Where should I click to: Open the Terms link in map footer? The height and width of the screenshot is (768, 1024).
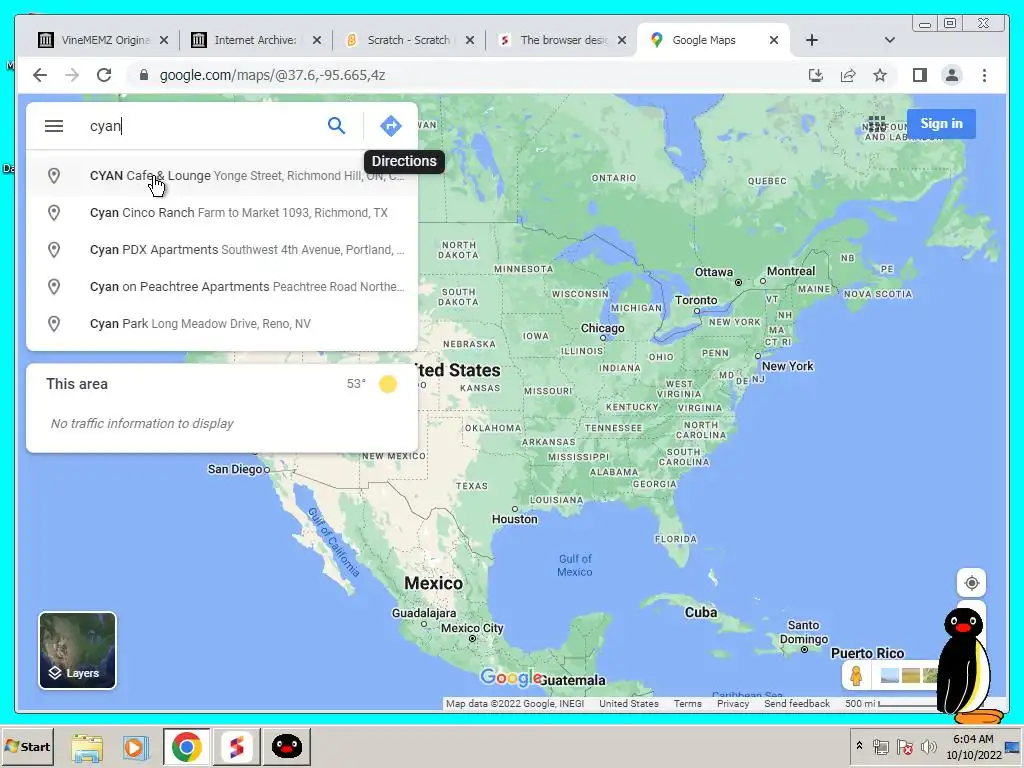click(x=688, y=703)
